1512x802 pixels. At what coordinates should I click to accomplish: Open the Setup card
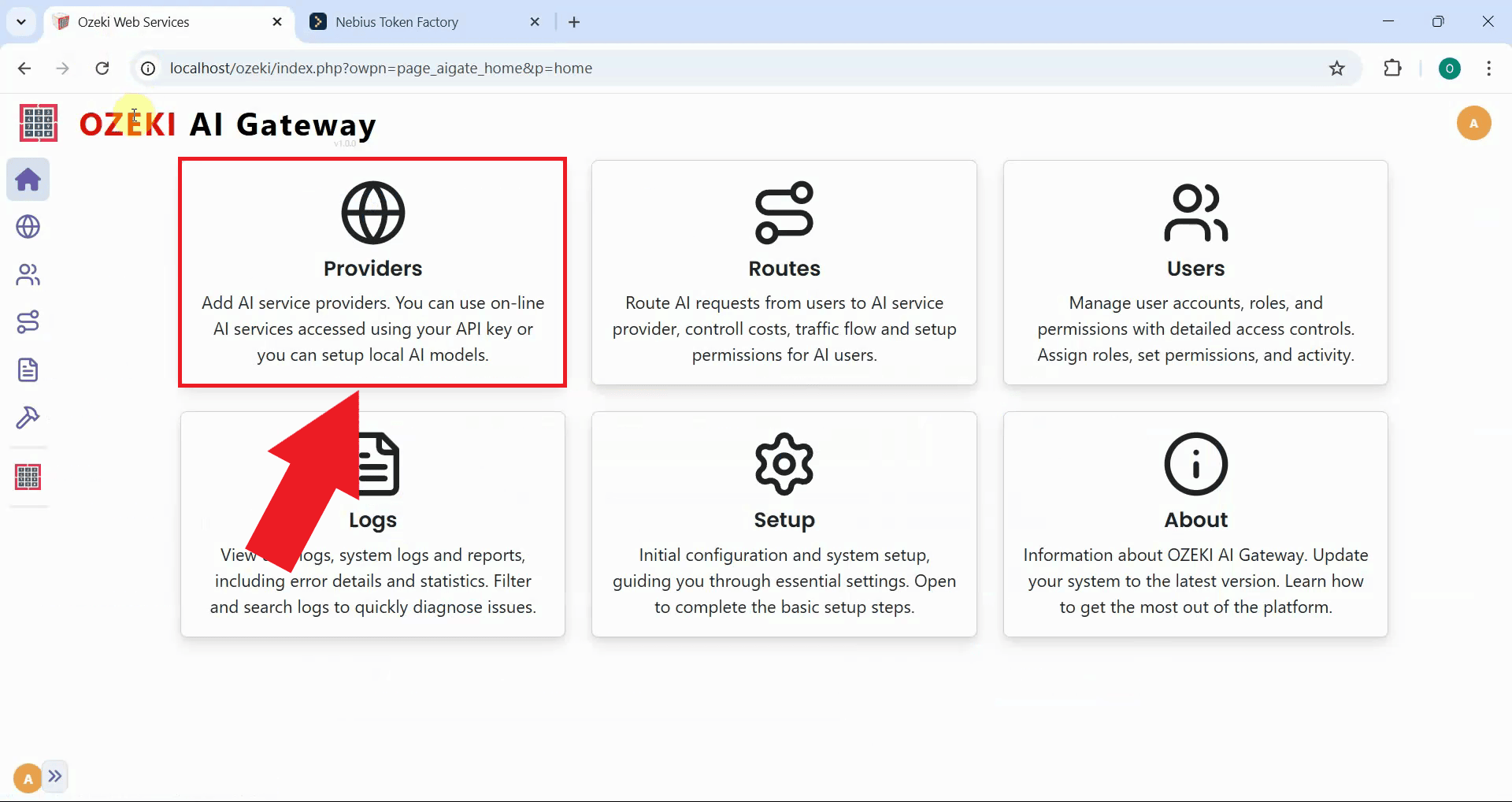click(x=784, y=524)
